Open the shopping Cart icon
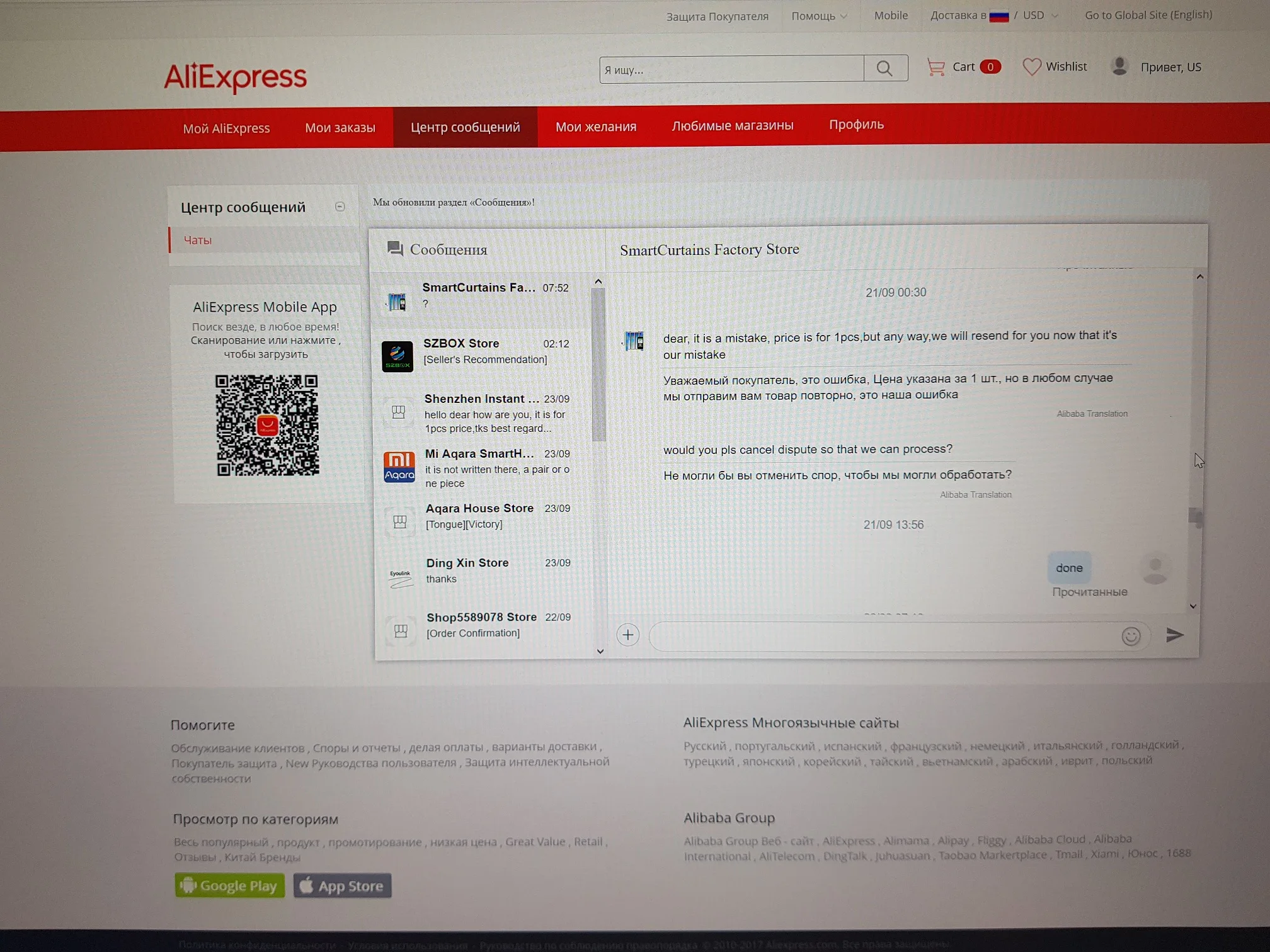 936,67
